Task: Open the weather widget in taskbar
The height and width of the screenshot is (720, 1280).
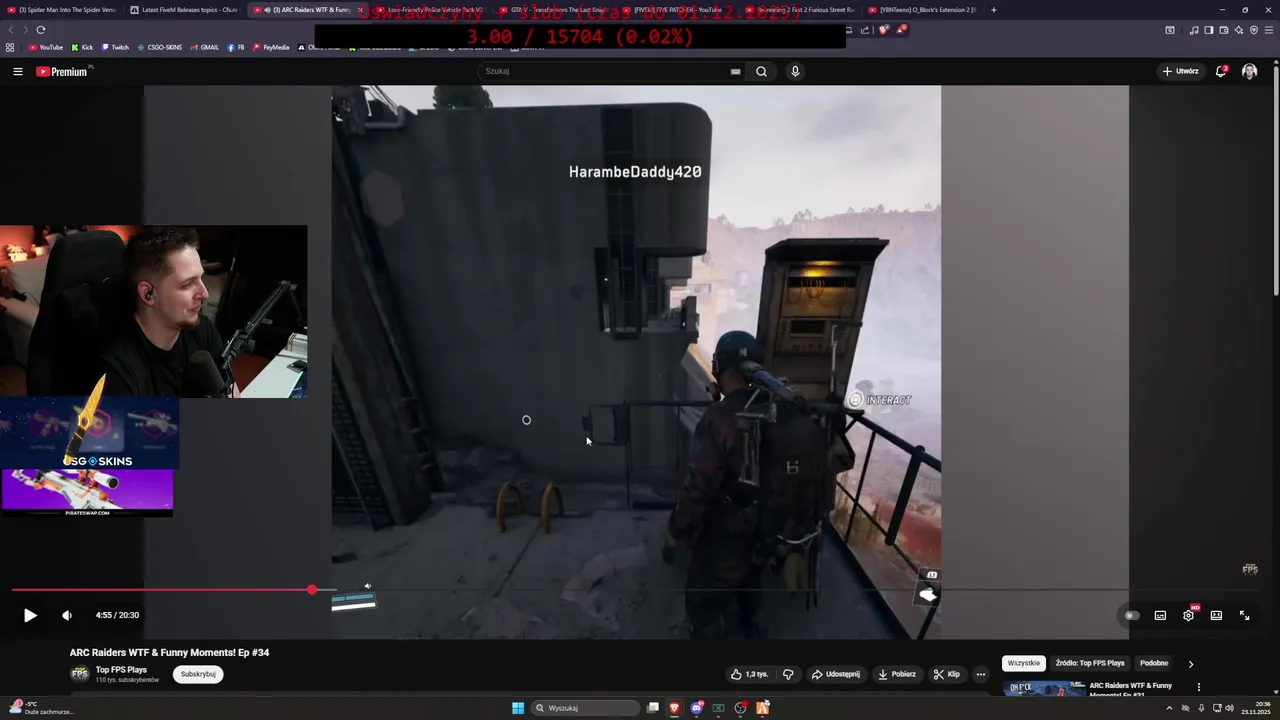Action: tap(42, 708)
